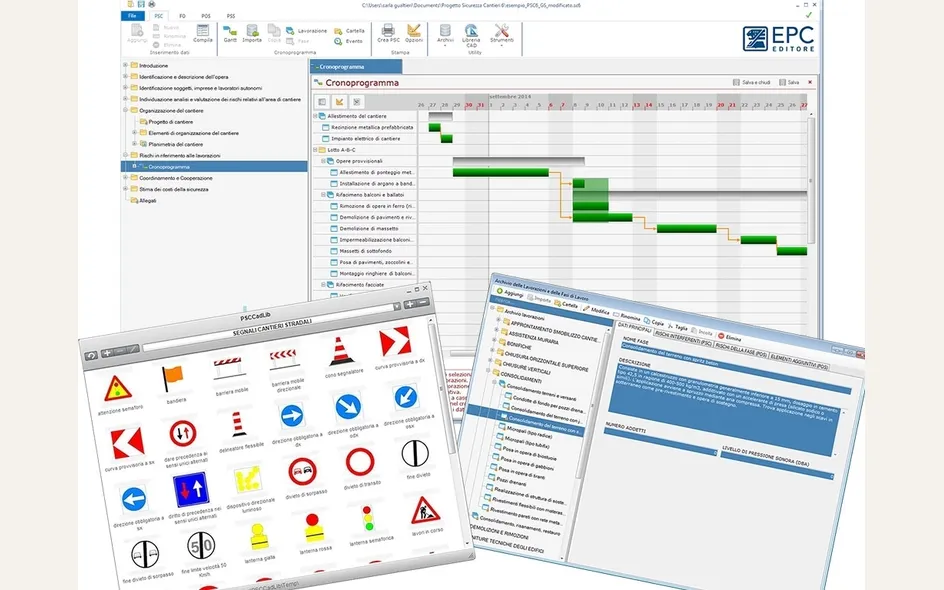Switch to the PSS ribbon tab
944x590 pixels.
tap(231, 16)
